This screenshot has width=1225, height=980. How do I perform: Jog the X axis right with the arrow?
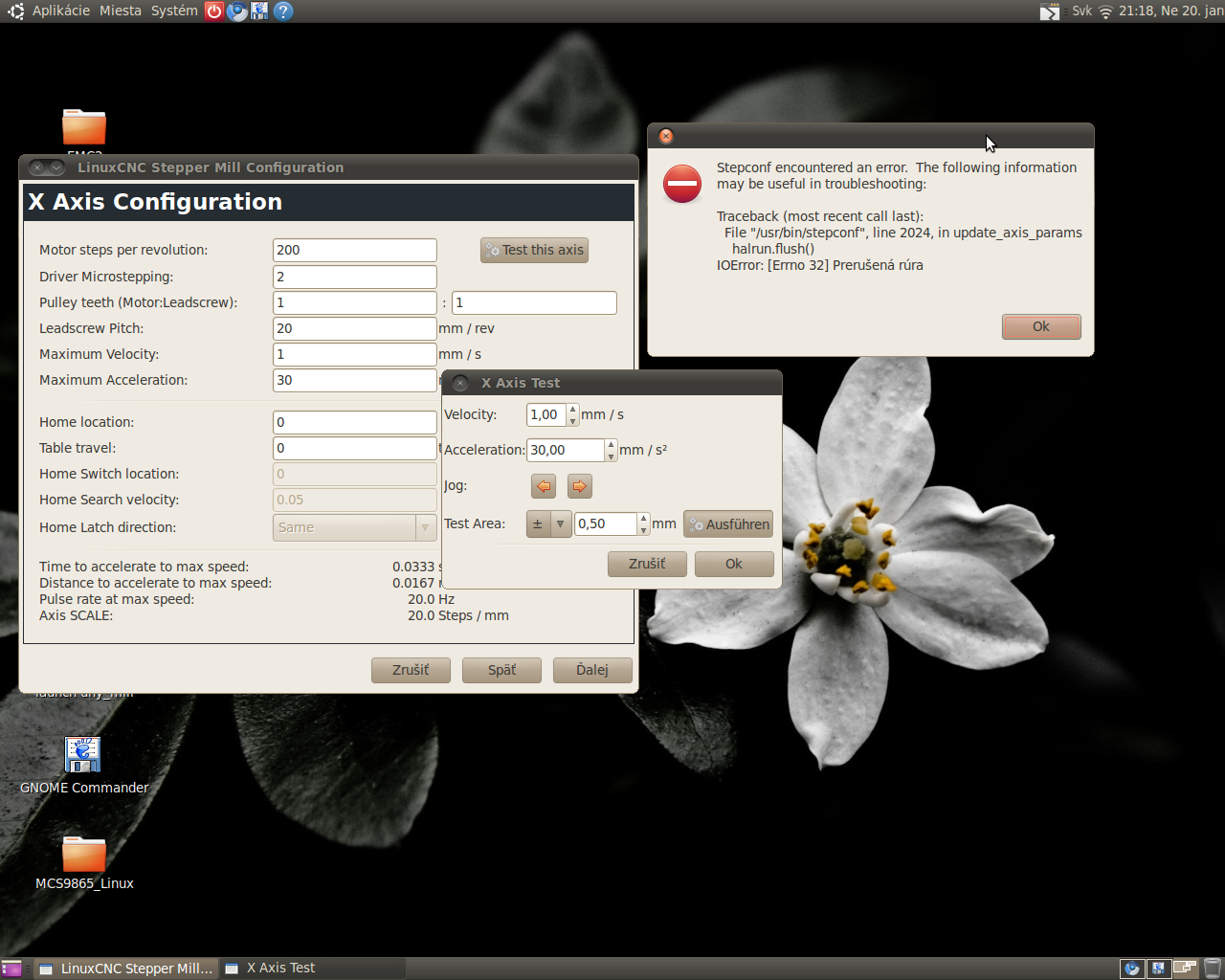(x=579, y=486)
